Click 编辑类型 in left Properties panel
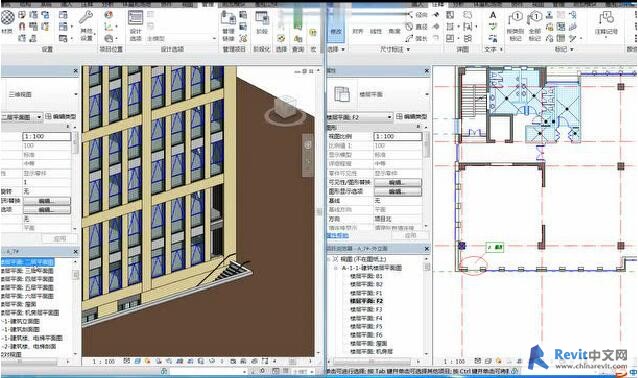 61,117
